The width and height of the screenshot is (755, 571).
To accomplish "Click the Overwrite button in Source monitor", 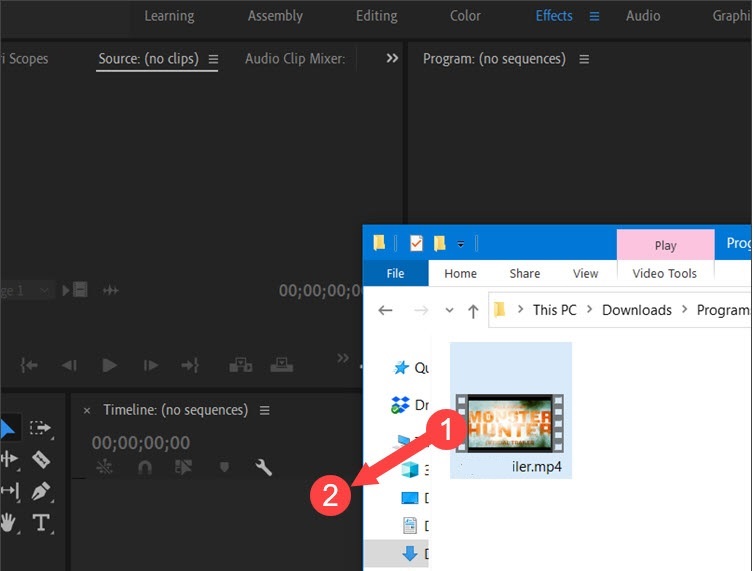I will (x=283, y=366).
